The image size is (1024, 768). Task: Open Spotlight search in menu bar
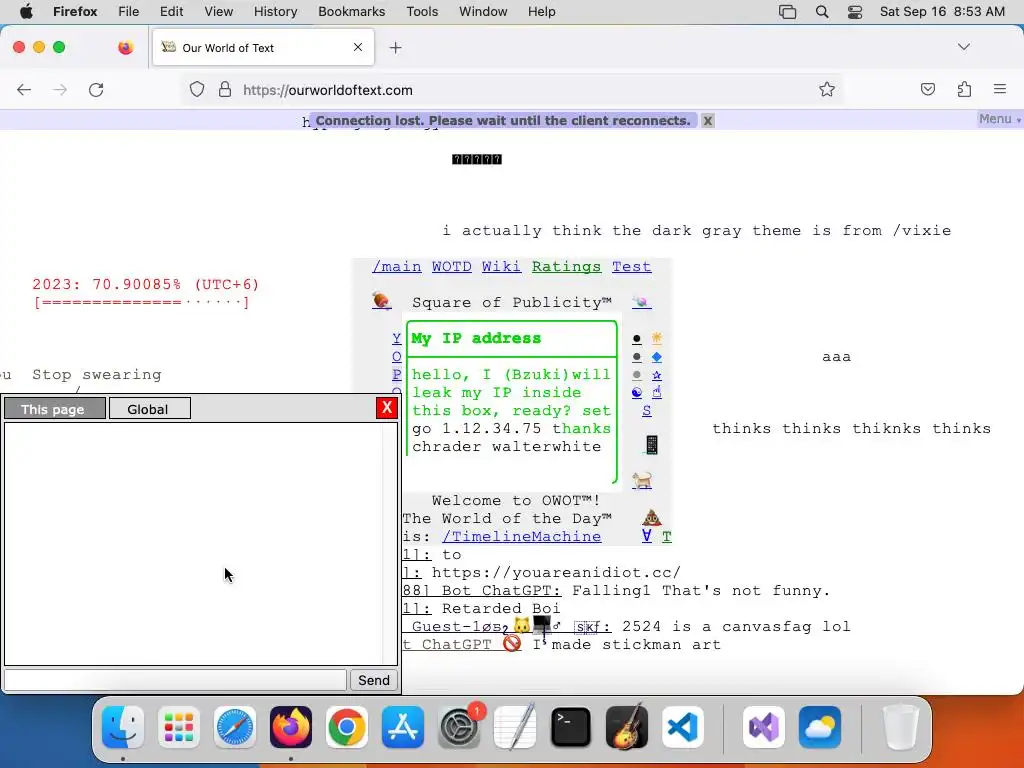(822, 12)
